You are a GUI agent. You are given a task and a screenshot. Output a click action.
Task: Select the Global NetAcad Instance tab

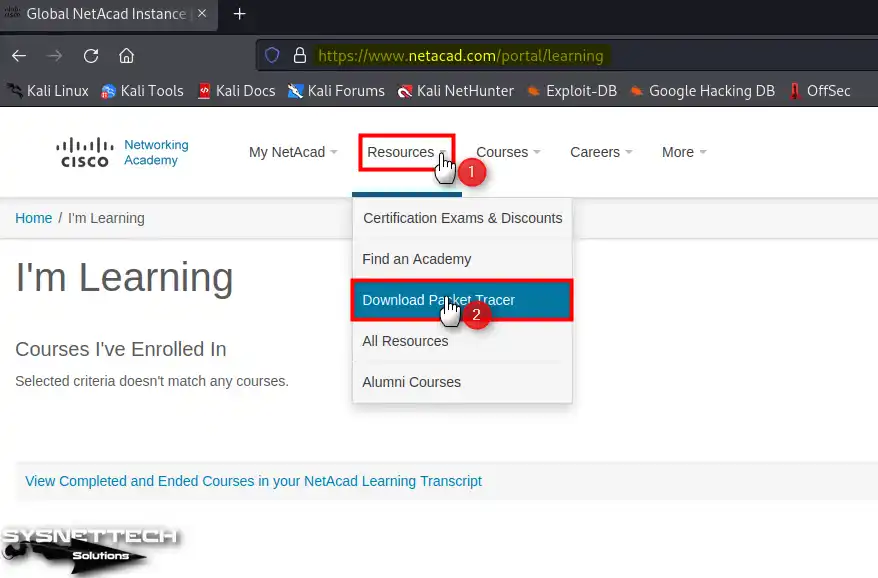click(109, 14)
